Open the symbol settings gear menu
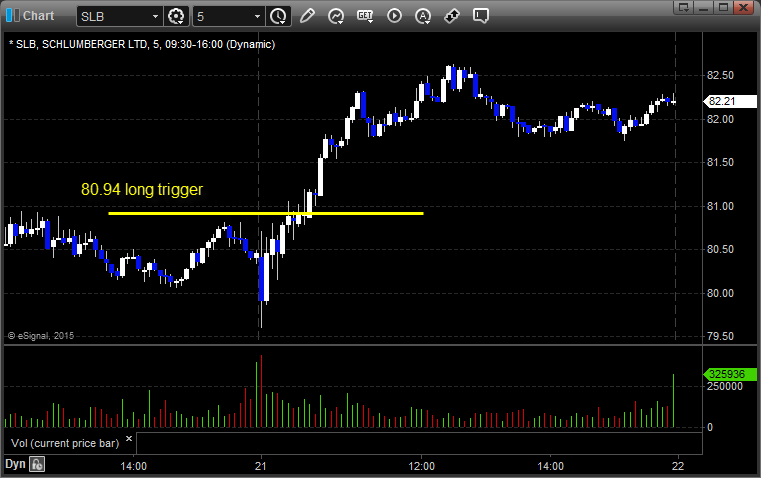This screenshot has width=761, height=478. (176, 16)
